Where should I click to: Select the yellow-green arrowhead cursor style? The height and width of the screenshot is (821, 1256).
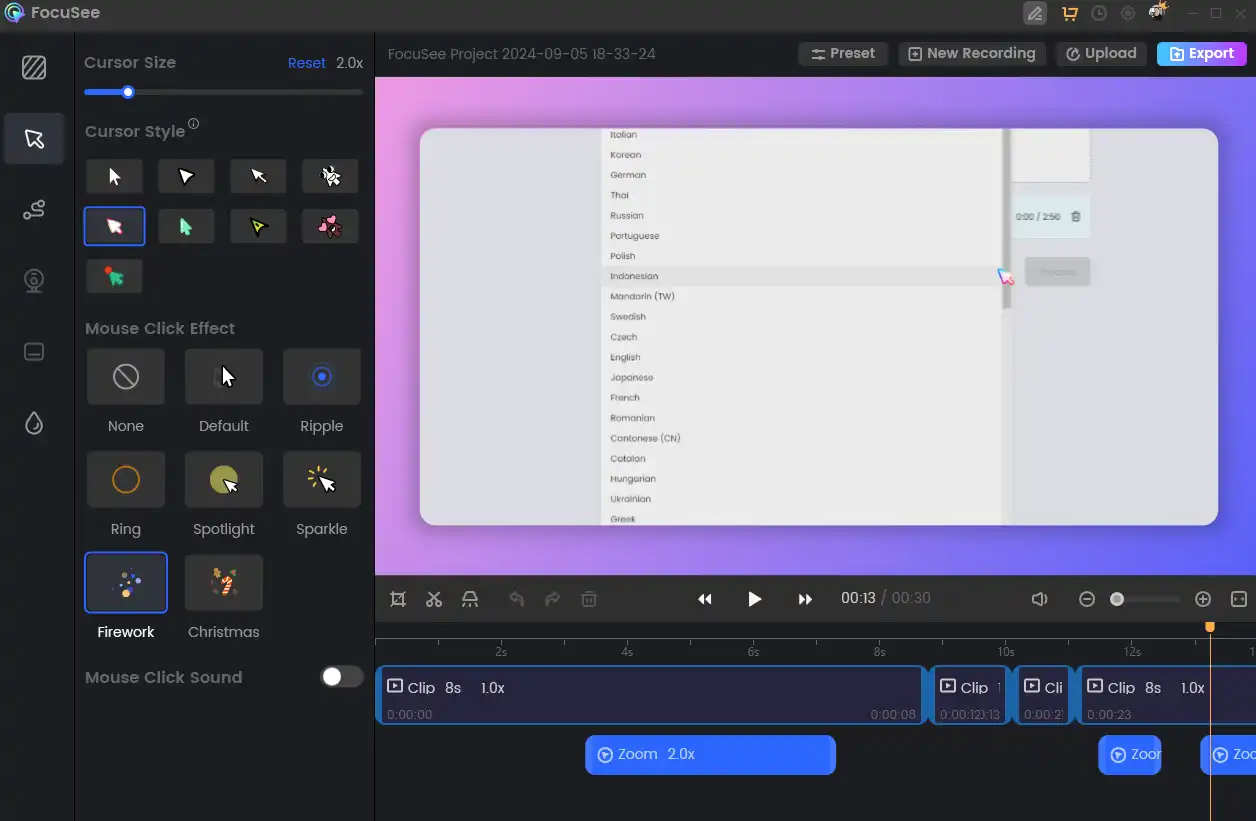(258, 226)
